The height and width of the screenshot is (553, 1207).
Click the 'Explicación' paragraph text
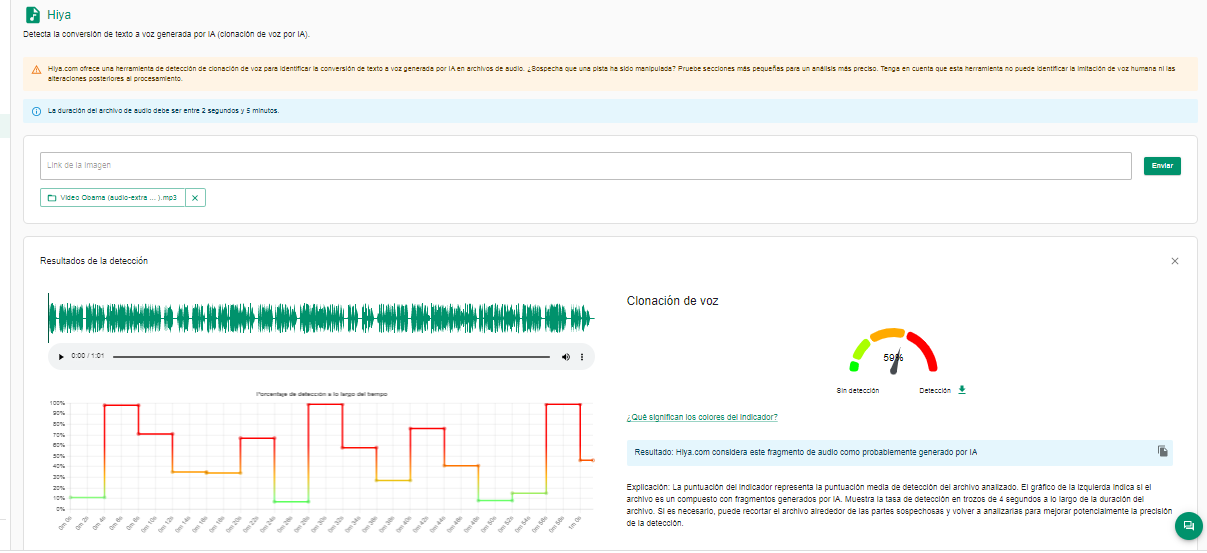pyautogui.click(x=899, y=505)
